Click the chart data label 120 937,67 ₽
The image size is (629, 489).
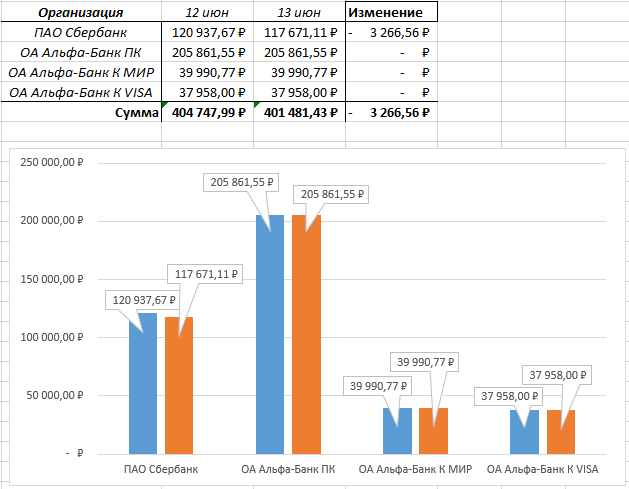pyautogui.click(x=144, y=300)
